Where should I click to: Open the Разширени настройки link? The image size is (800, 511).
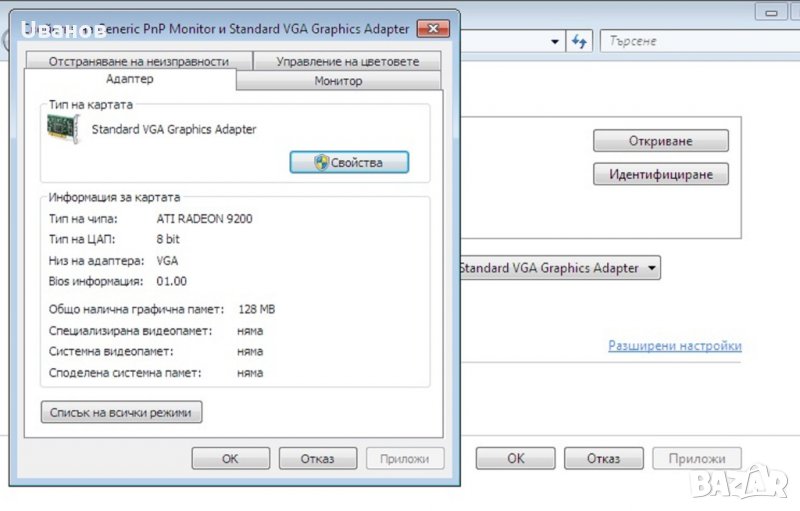(x=675, y=346)
